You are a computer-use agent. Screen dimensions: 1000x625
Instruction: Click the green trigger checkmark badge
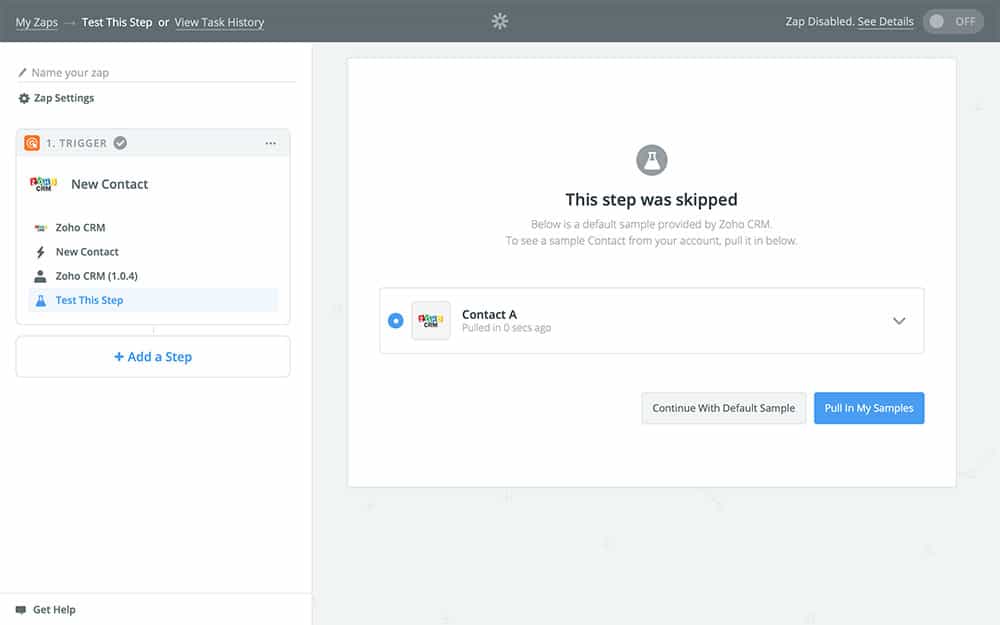click(120, 143)
